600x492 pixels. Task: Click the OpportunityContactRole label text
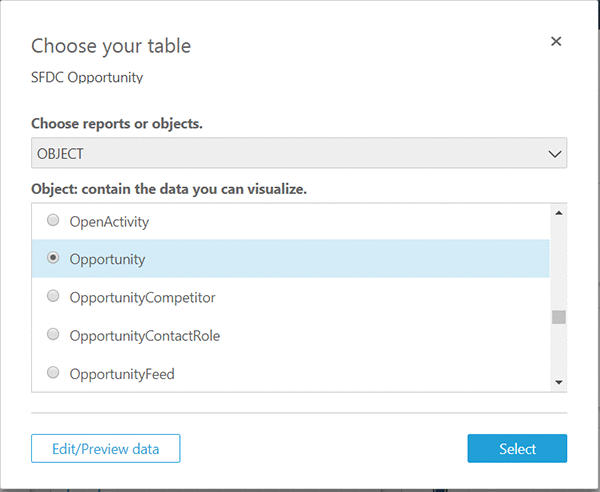144,336
